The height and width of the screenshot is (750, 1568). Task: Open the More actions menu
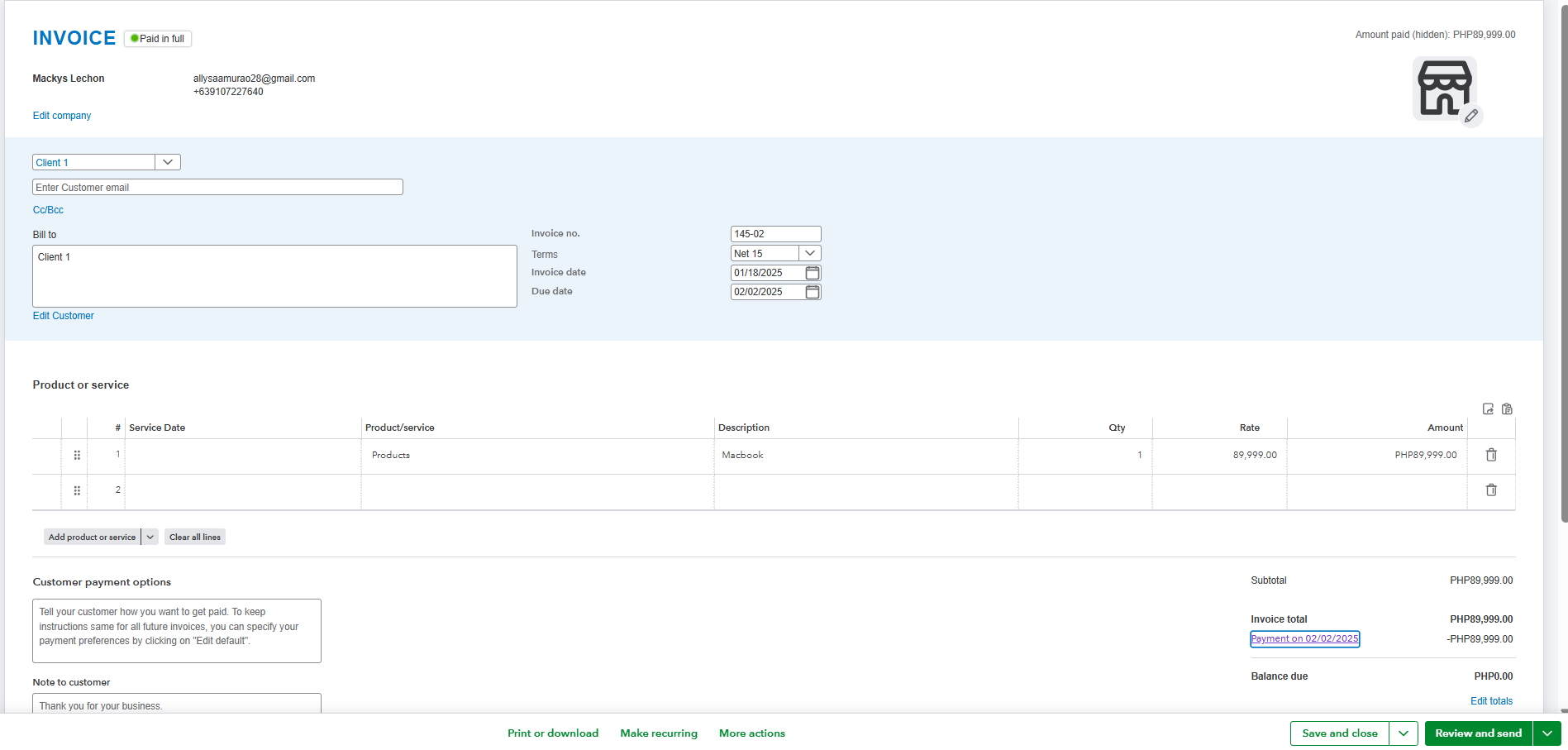pos(752,733)
